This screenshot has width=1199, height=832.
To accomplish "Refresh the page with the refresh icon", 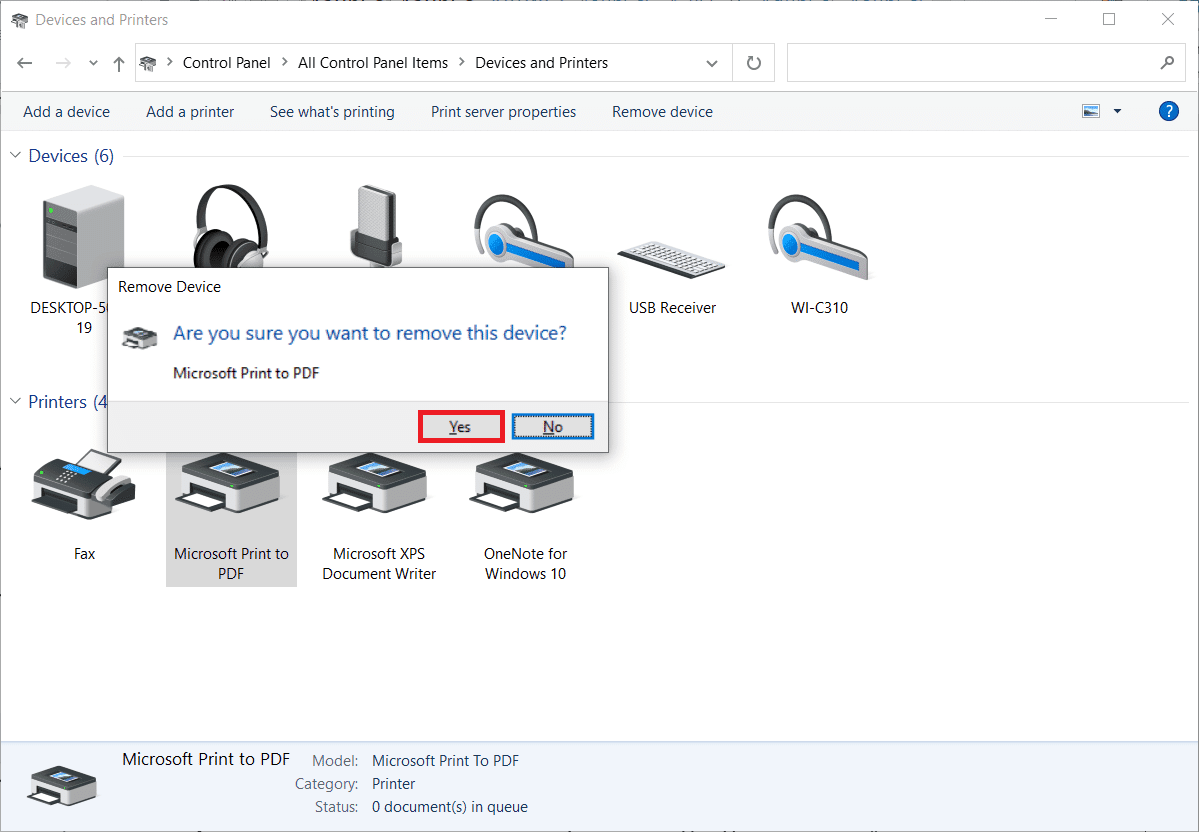I will click(x=753, y=62).
